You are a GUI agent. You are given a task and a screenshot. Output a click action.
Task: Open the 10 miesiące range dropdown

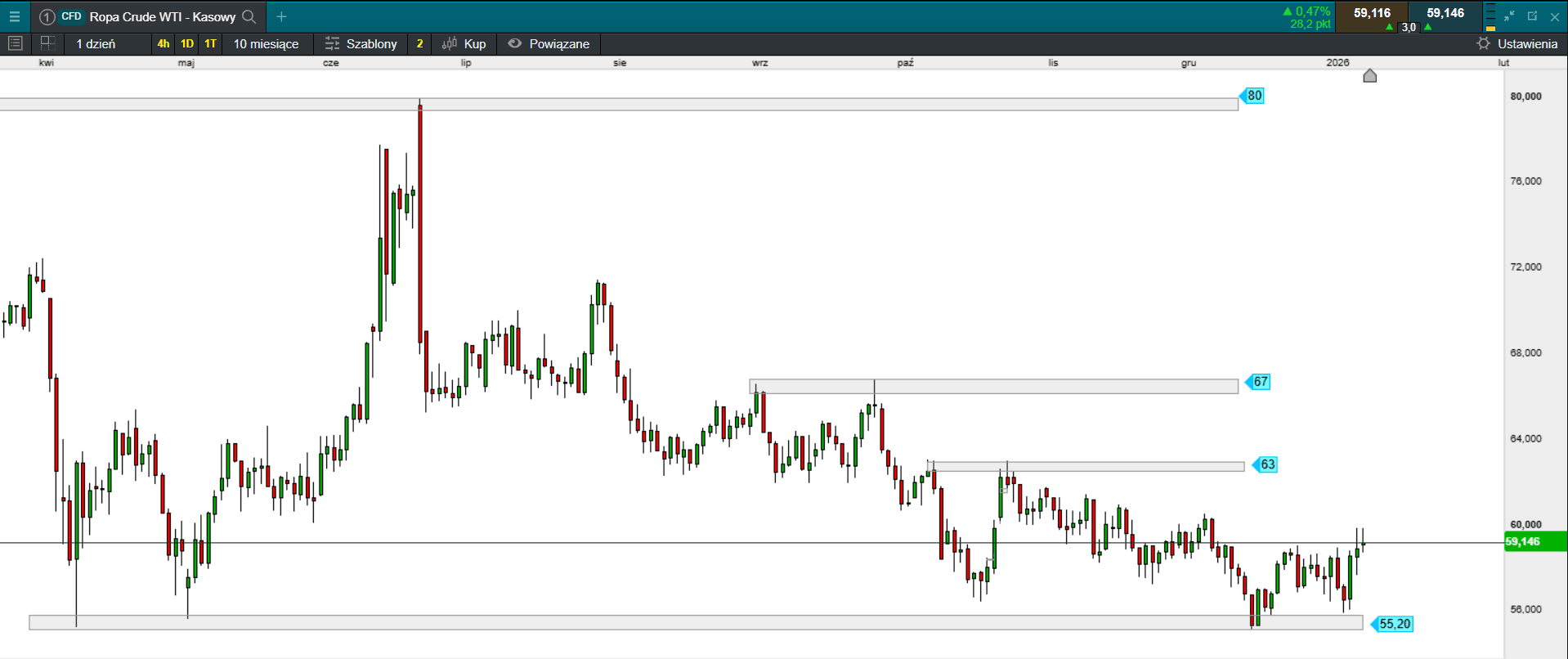pos(266,43)
